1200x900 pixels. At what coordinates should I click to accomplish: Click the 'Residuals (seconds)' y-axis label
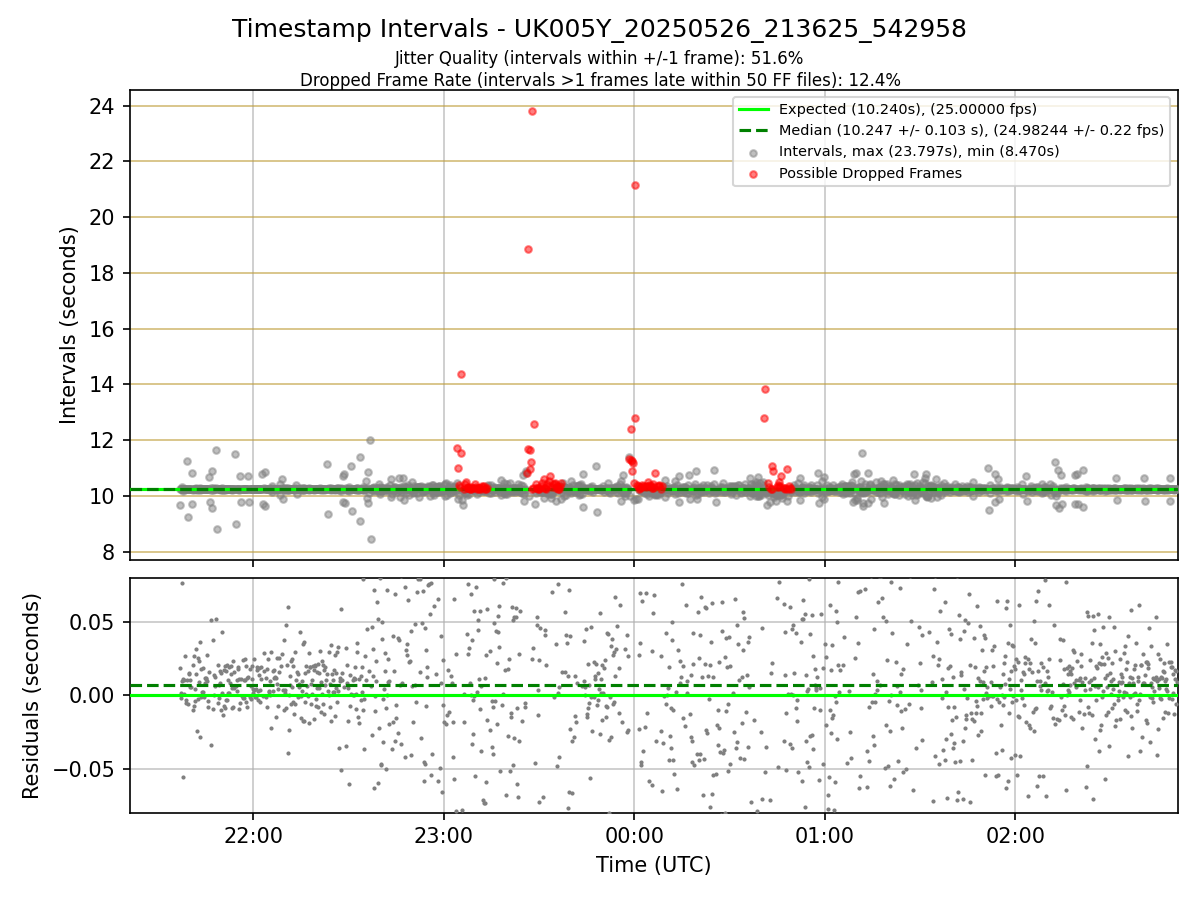[32, 696]
